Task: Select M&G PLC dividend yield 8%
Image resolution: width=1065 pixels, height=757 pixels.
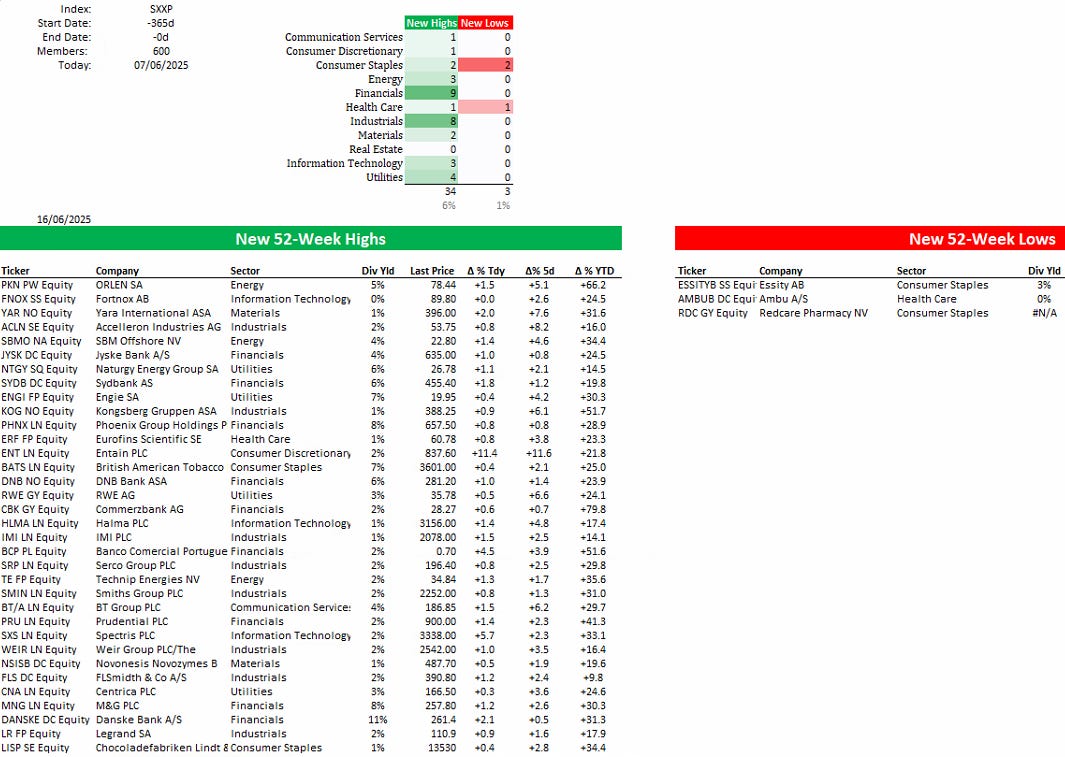Action: [x=378, y=706]
